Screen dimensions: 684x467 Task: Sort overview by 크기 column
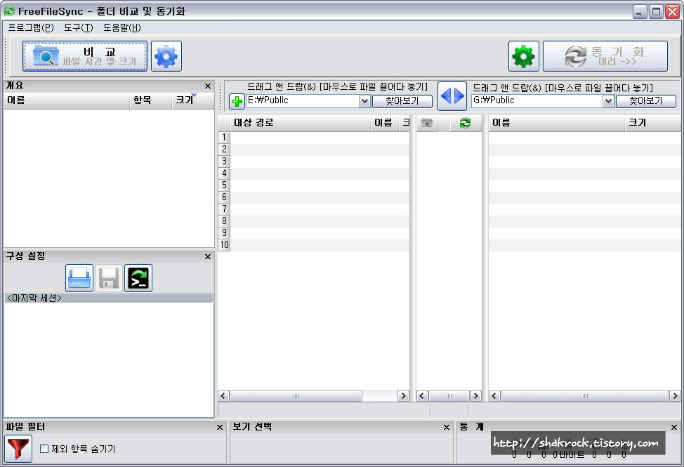[193, 100]
